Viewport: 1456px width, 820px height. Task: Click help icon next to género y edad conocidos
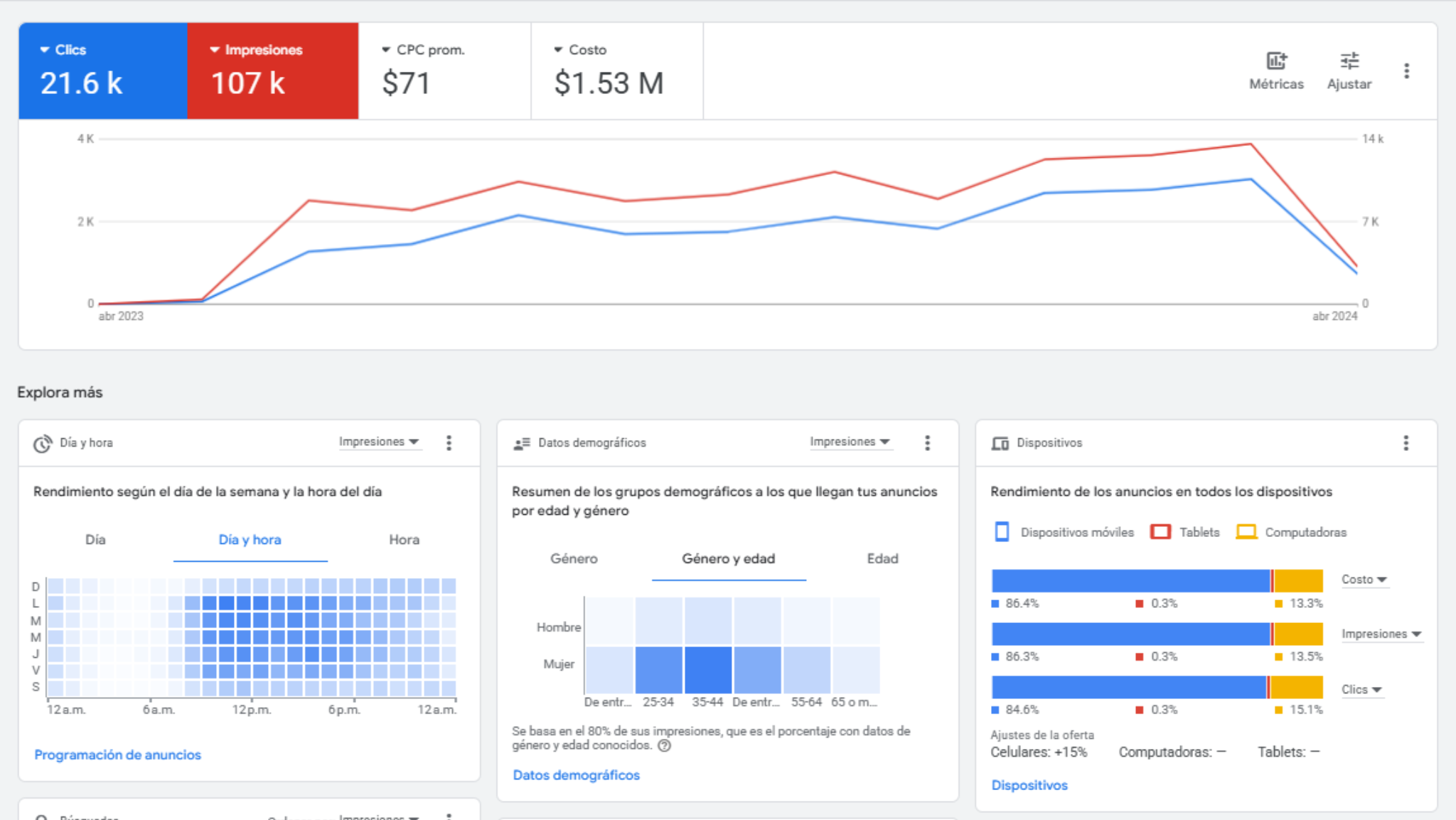[664, 745]
